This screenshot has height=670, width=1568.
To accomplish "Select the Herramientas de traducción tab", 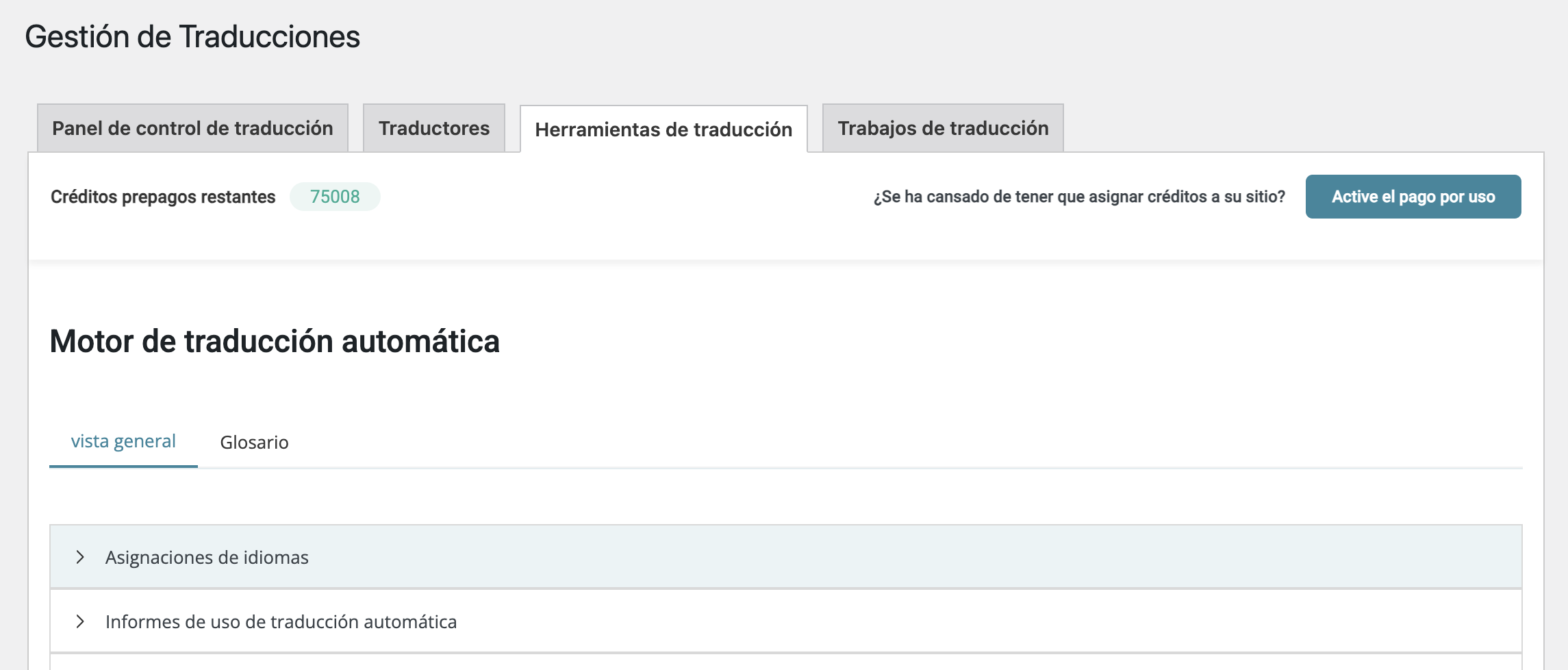I will (663, 129).
